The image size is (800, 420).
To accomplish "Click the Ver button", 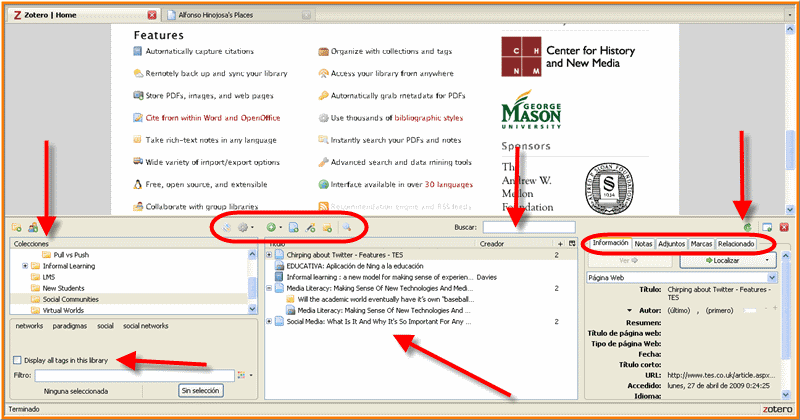I will click(630, 261).
